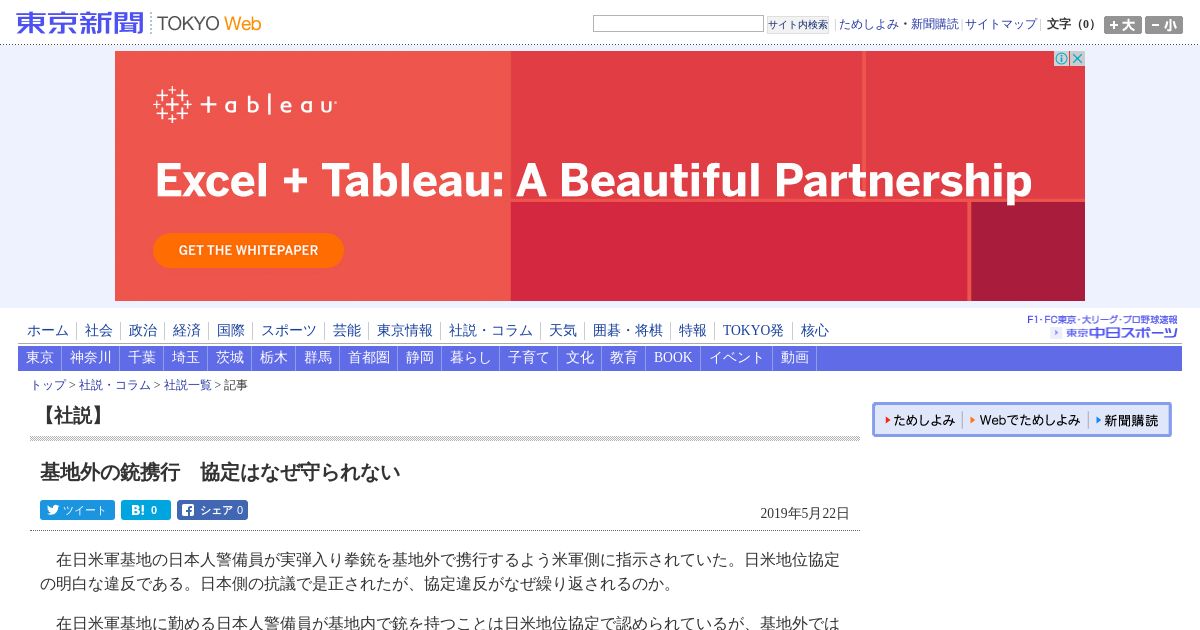Close the Tableau ad with X icon
The image size is (1200, 630).
point(1077,59)
